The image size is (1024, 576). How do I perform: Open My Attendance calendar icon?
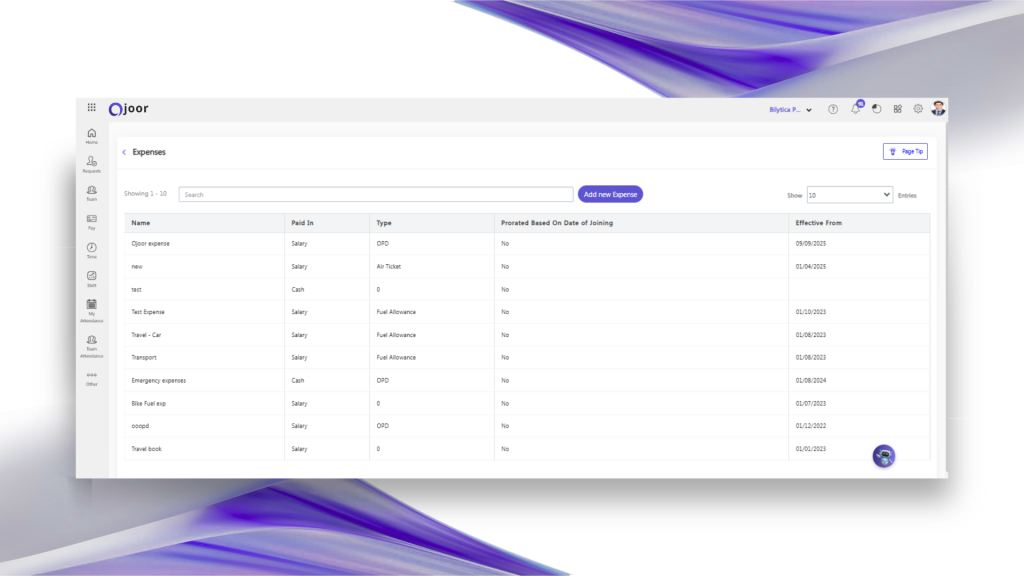click(92, 306)
